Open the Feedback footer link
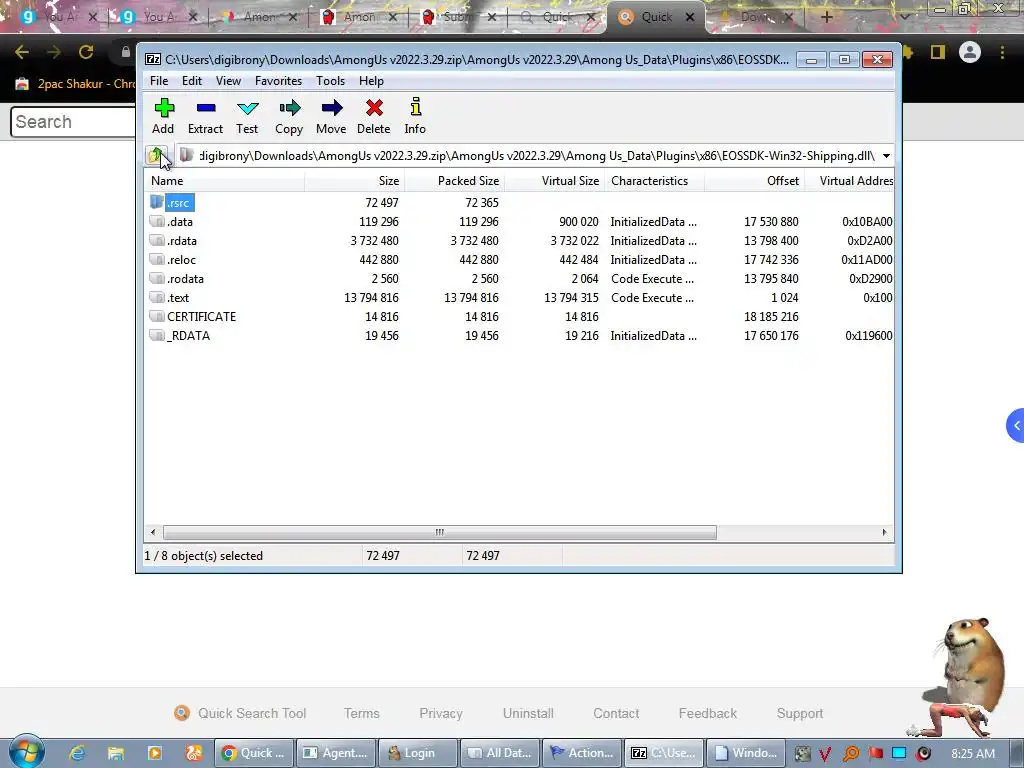1024x768 pixels. pos(708,713)
